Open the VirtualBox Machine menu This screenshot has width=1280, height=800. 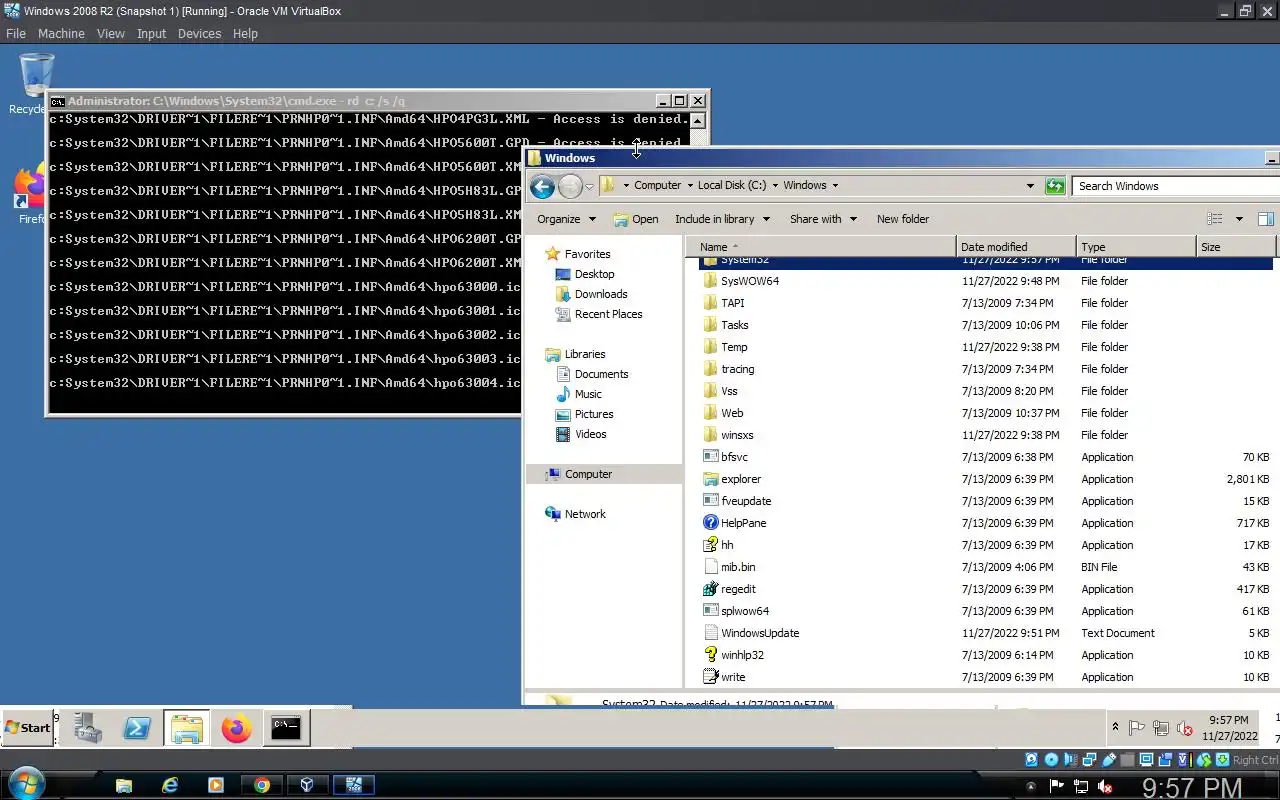click(61, 33)
